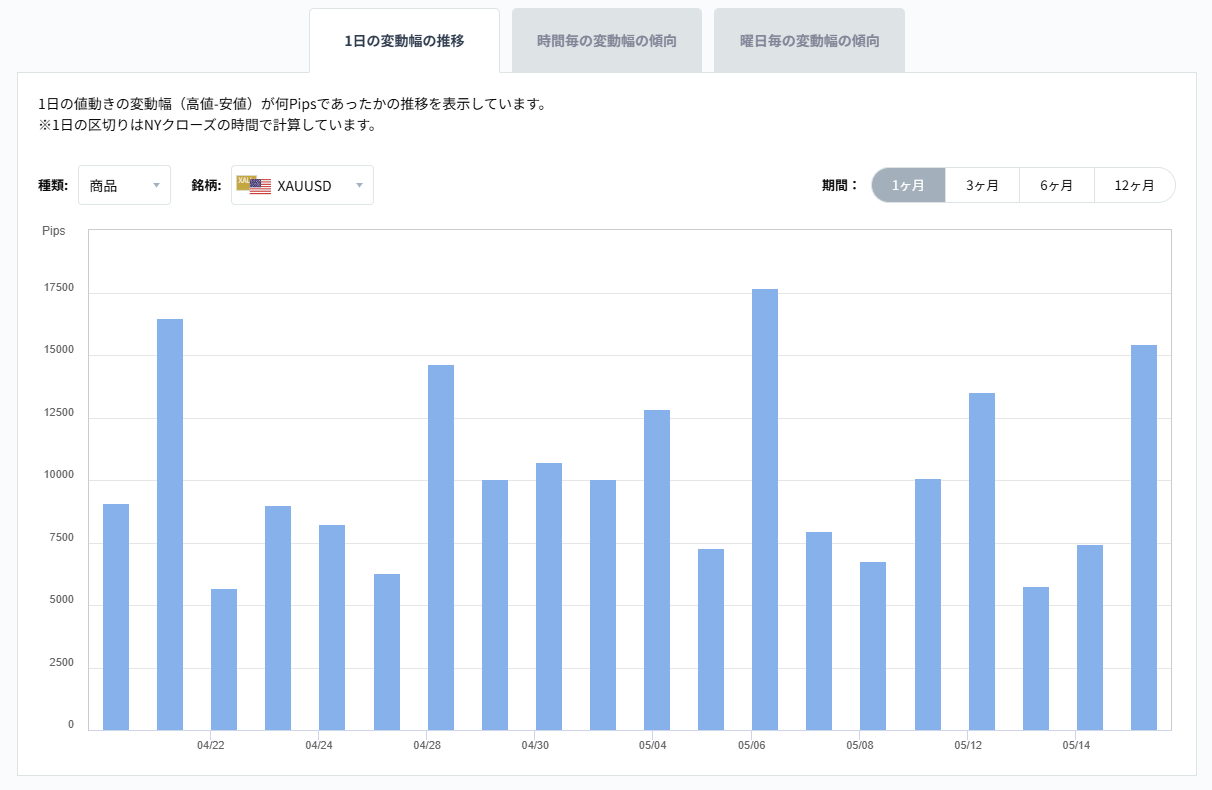Click the Pips axis unit label
This screenshot has height=790, width=1212.
coord(54,231)
